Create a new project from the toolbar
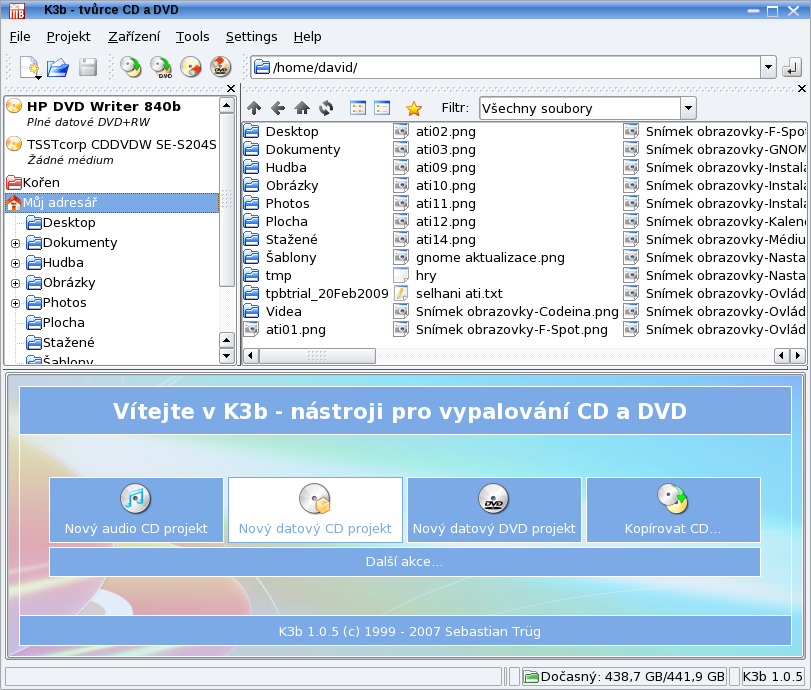The width and height of the screenshot is (811, 690). (x=29, y=67)
